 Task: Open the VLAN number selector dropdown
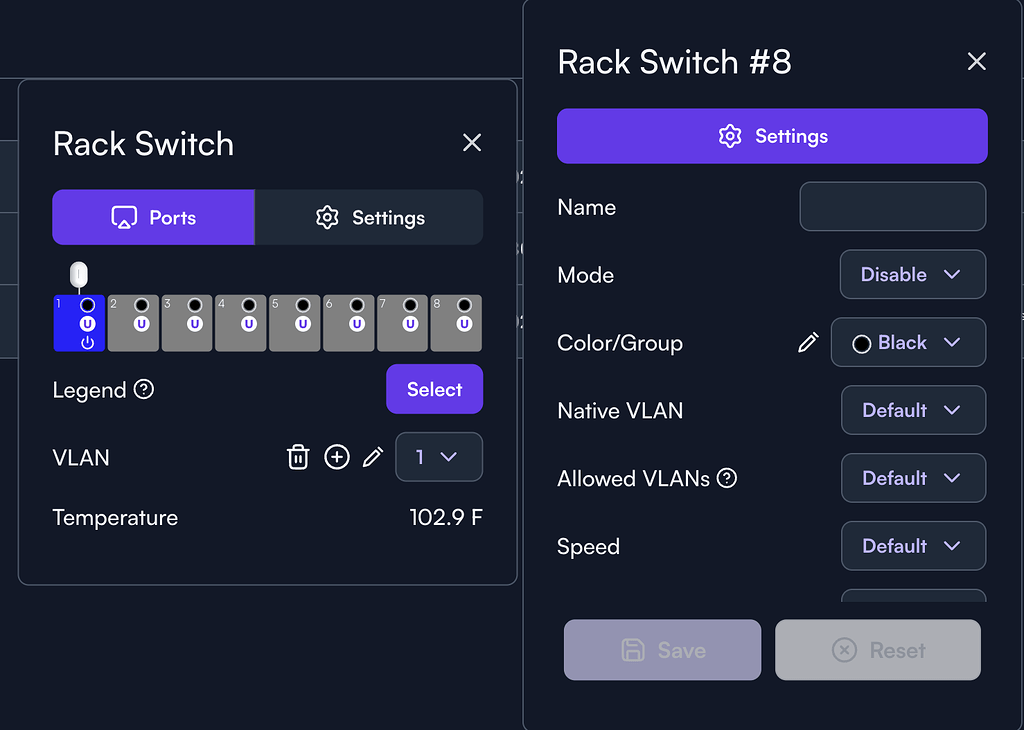pos(439,457)
